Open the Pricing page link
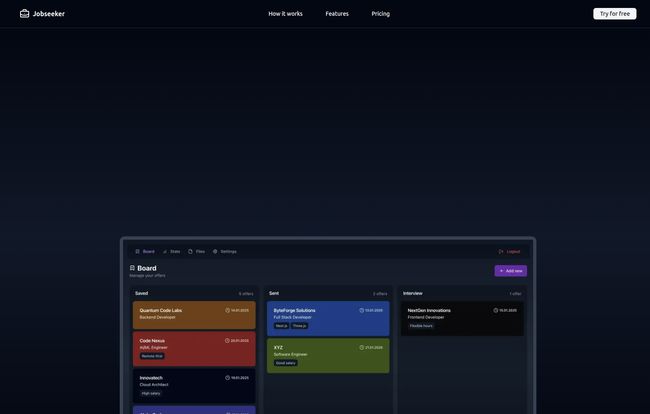 point(380,14)
